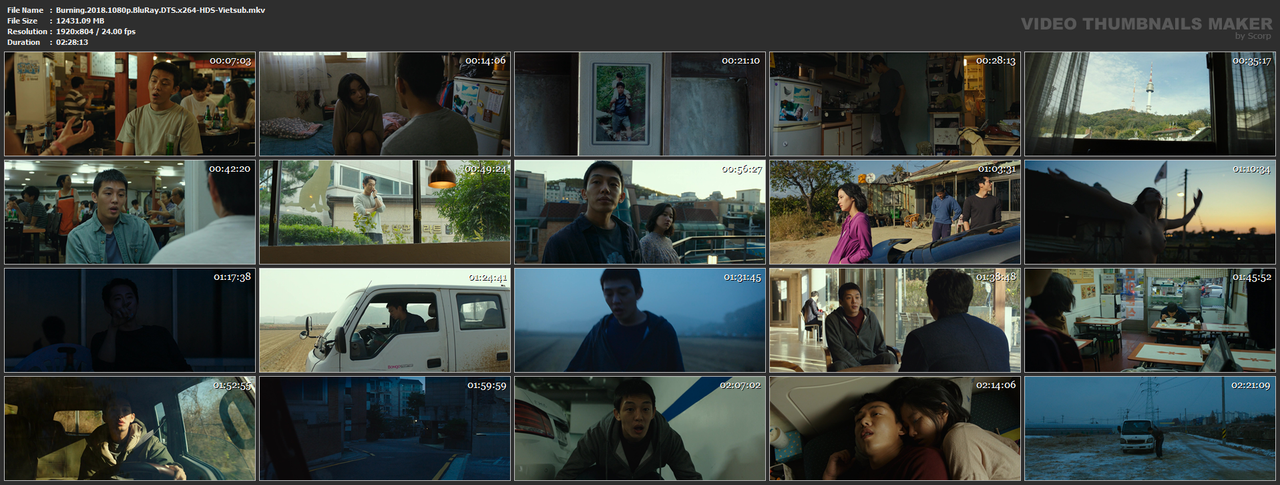Open the thumbnail stamped 01:59:59

(385, 428)
